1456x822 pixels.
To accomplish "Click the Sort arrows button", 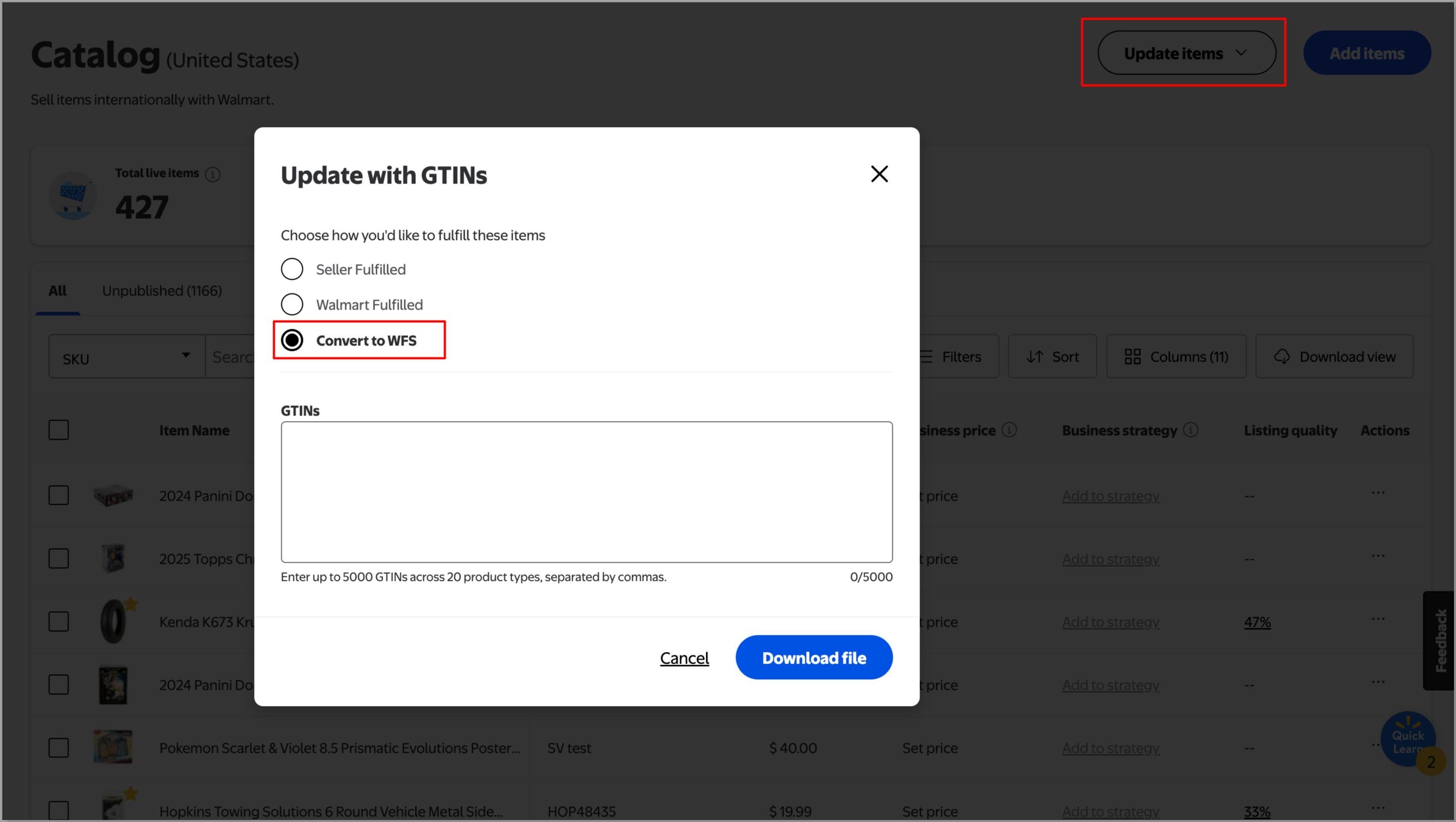I will (1052, 357).
